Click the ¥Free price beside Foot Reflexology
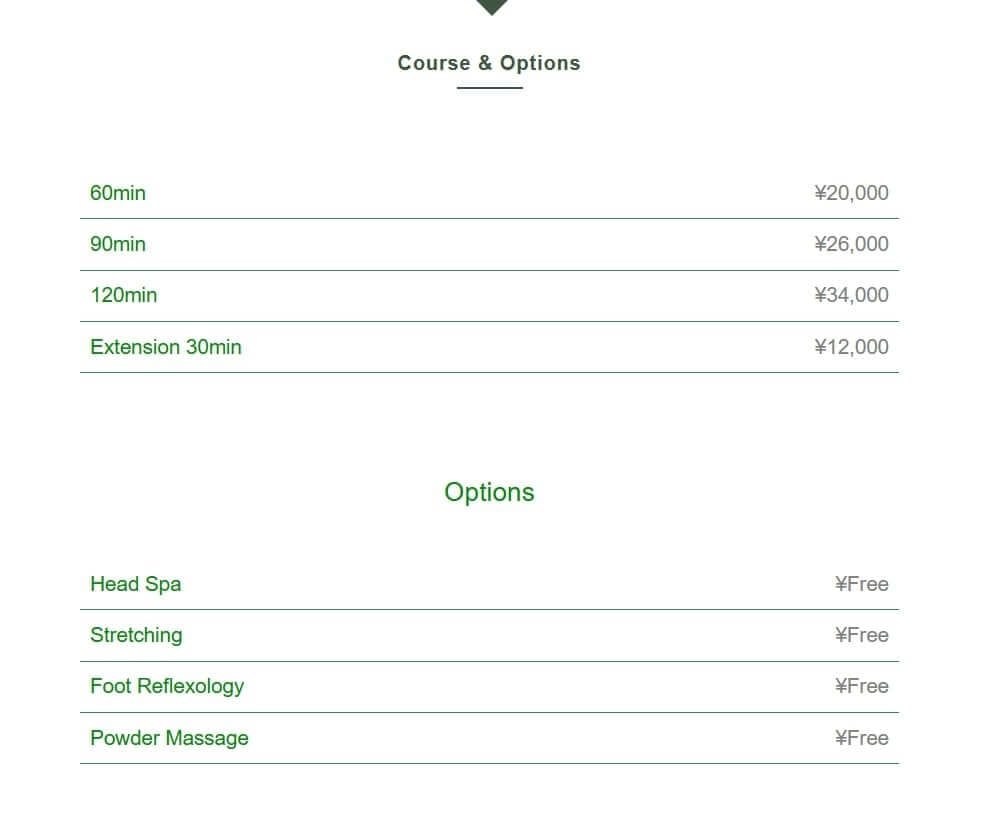The height and width of the screenshot is (817, 983). [x=861, y=686]
